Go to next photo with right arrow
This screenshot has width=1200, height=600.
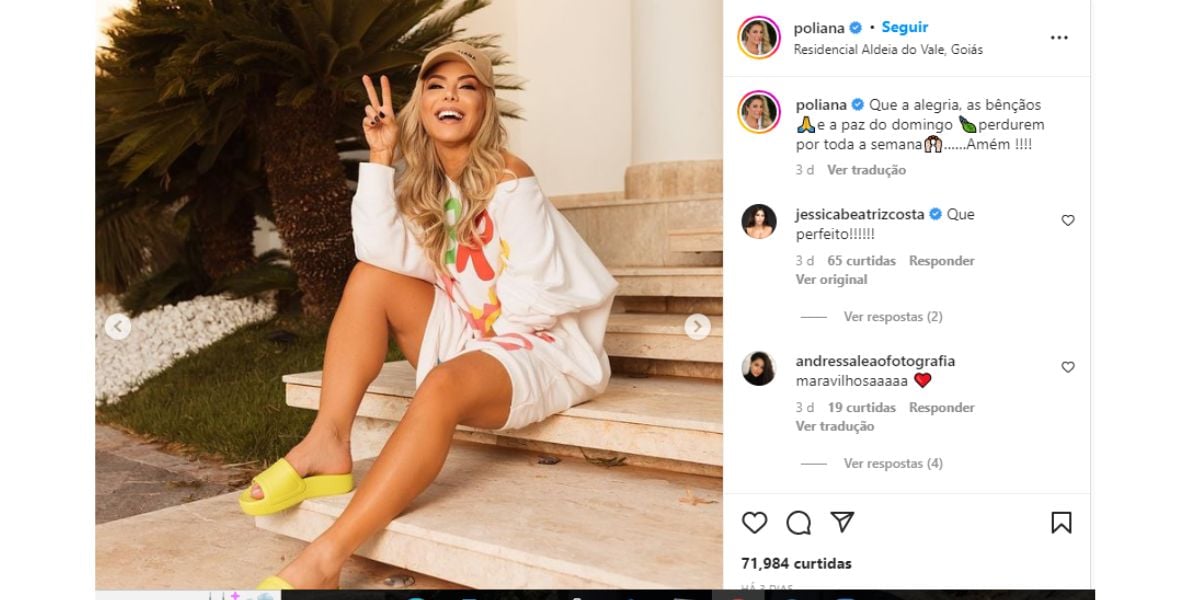click(698, 327)
